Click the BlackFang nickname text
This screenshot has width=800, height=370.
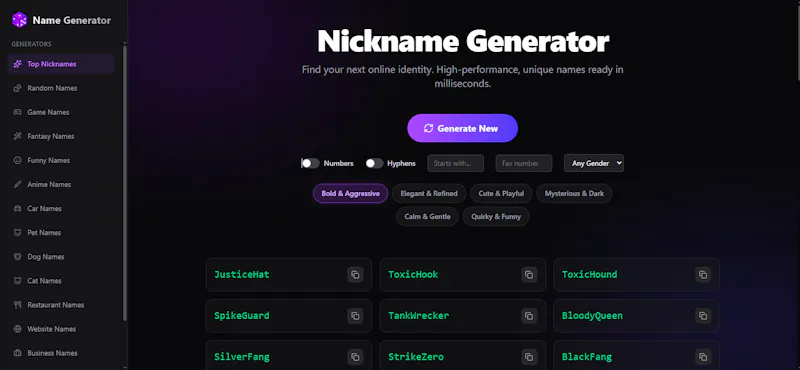[587, 357]
